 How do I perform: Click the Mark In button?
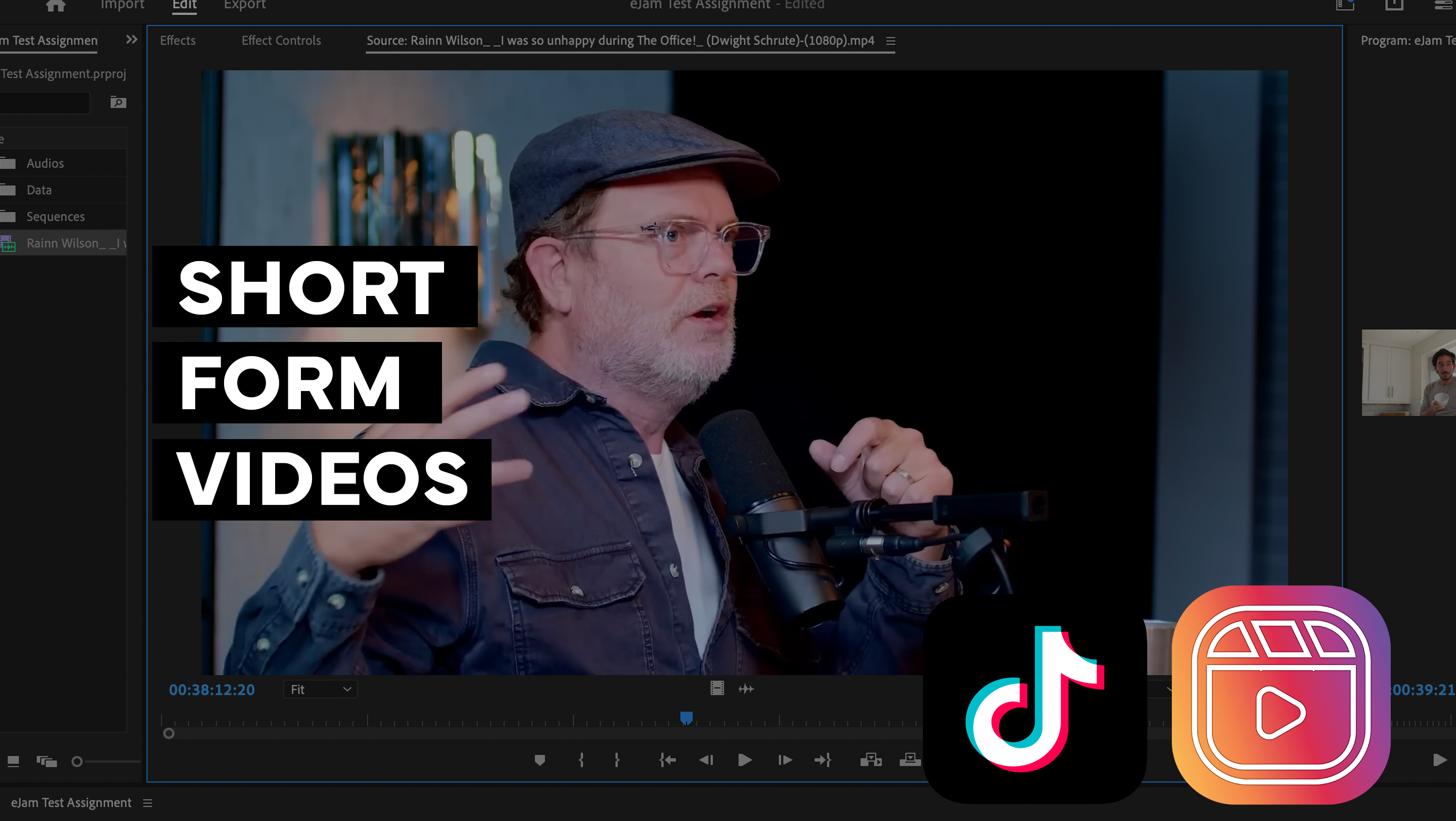pos(581,760)
